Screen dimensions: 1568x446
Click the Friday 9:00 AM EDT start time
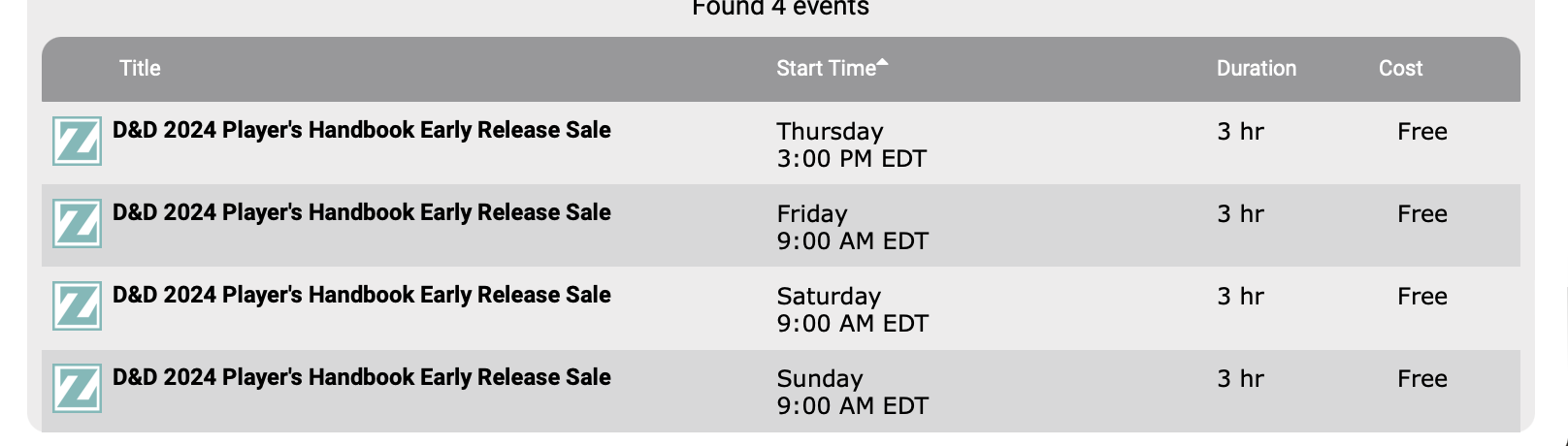pos(852,227)
